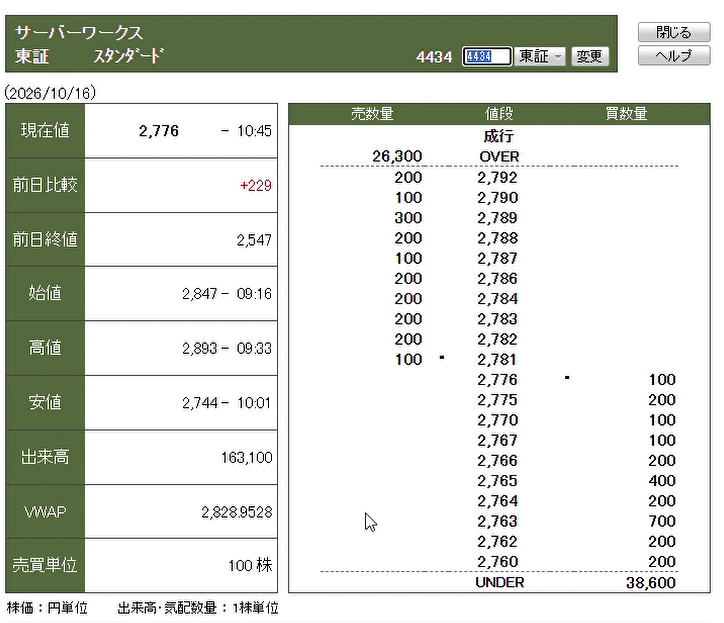Focus the stock code input showing 4434

point(487,56)
